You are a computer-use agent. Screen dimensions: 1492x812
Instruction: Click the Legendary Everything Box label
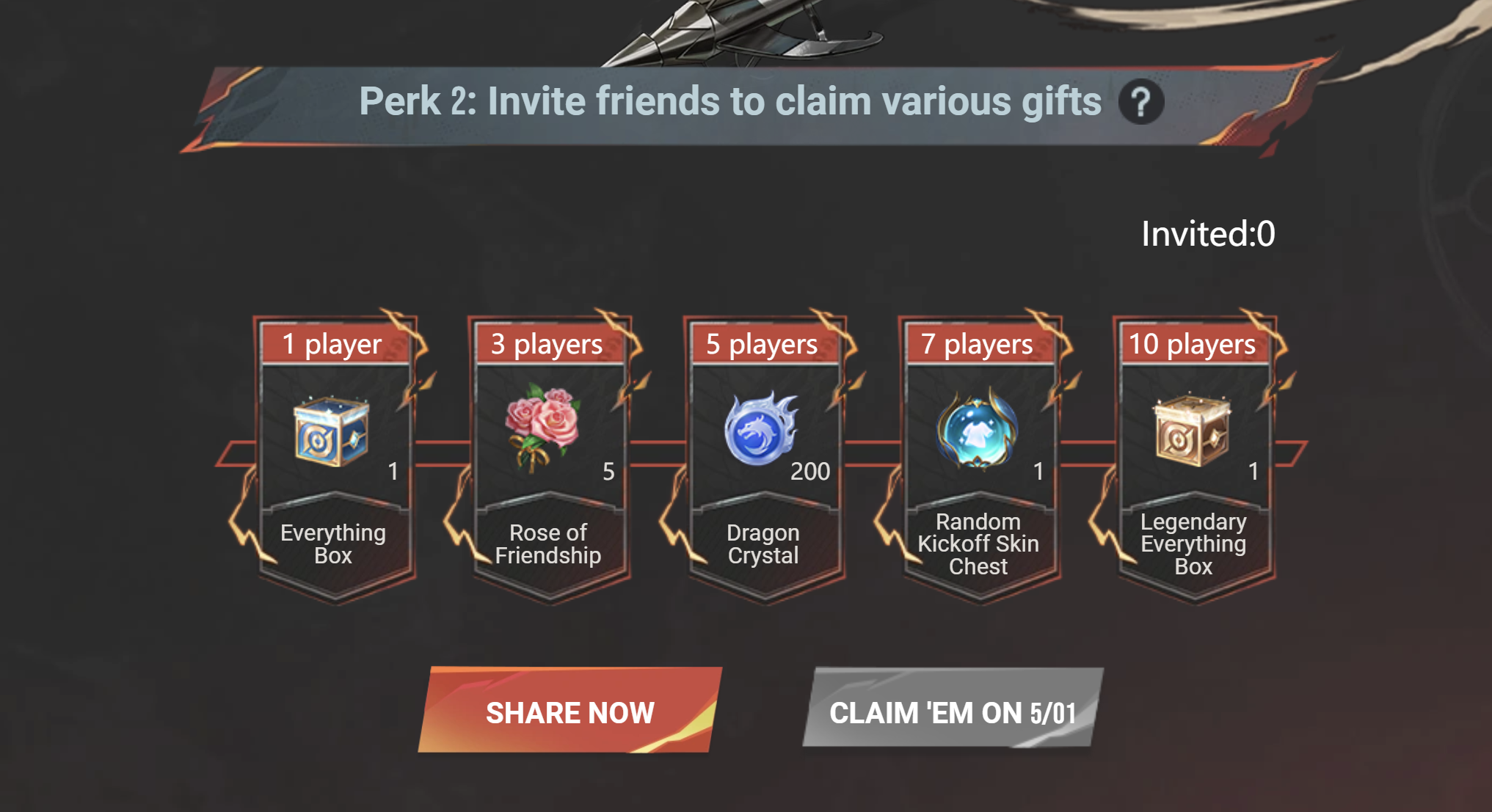[1193, 544]
